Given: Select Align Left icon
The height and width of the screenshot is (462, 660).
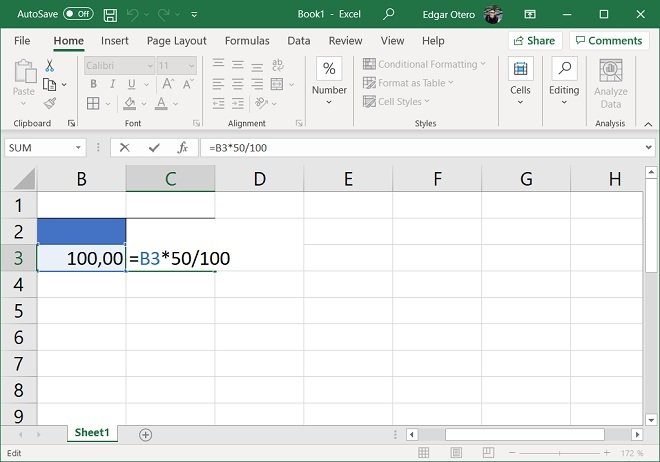Looking at the screenshot, I should (x=218, y=84).
